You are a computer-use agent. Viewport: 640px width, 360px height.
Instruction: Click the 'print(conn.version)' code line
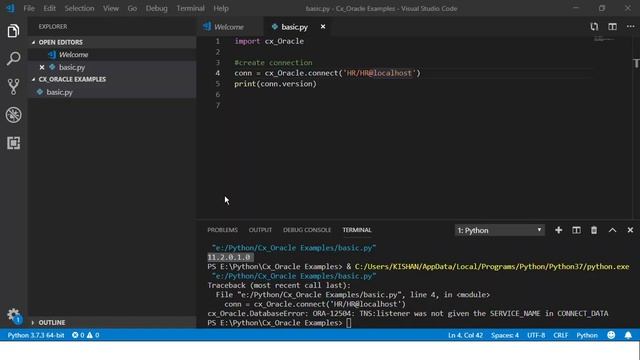coord(275,84)
